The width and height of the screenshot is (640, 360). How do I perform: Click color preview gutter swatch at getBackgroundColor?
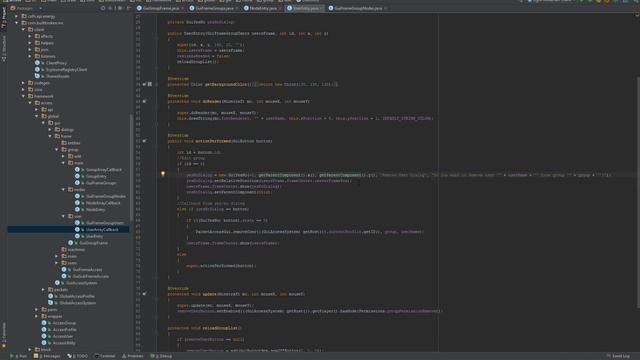(x=150, y=84)
